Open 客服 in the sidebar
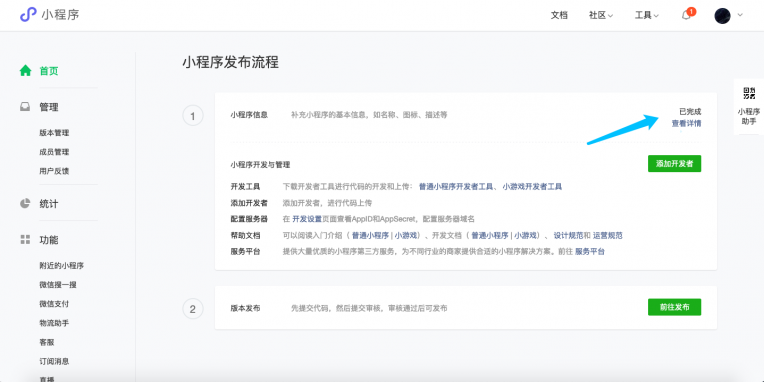Viewport: 764px width, 382px height. pyautogui.click(x=47, y=342)
